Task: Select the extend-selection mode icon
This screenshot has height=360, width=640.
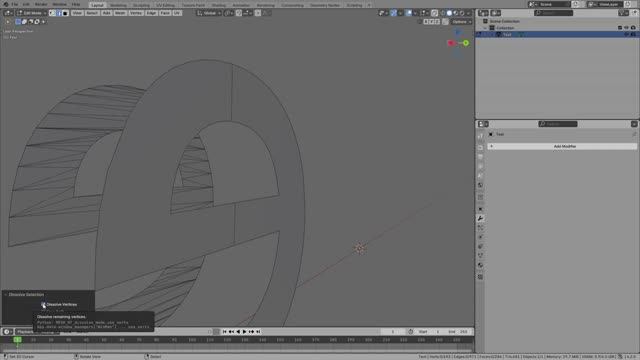Action: pos(24,22)
